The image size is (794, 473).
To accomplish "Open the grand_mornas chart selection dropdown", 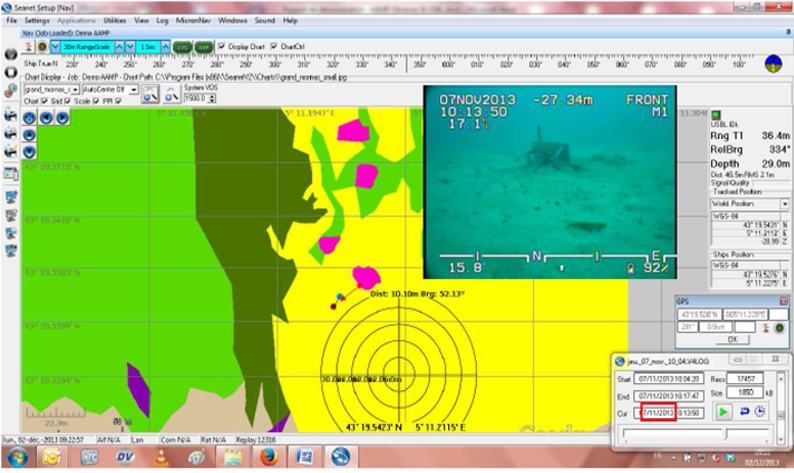I will coord(75,90).
